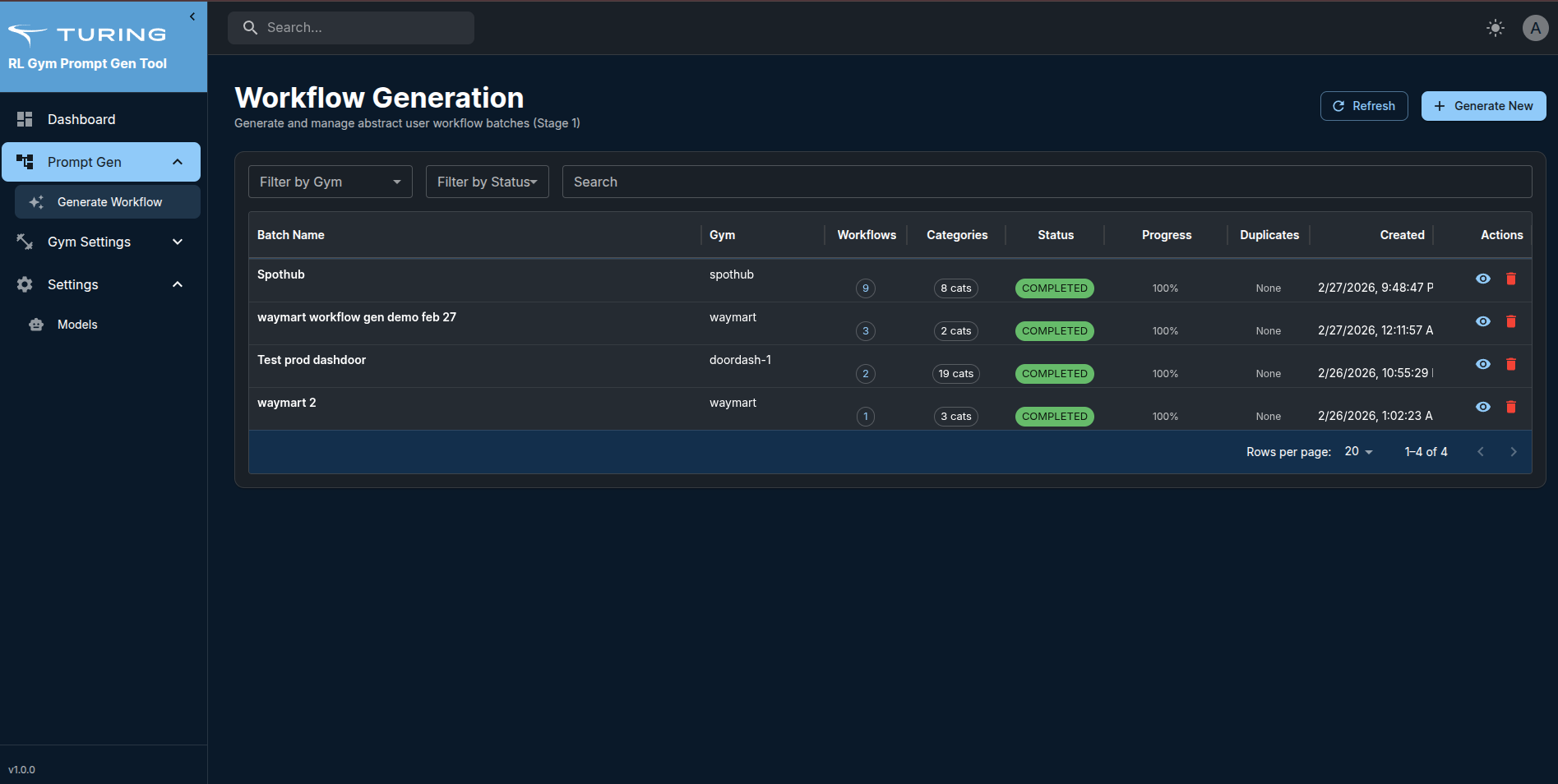
Task: Click the Settings gear icon
Action: (x=25, y=284)
